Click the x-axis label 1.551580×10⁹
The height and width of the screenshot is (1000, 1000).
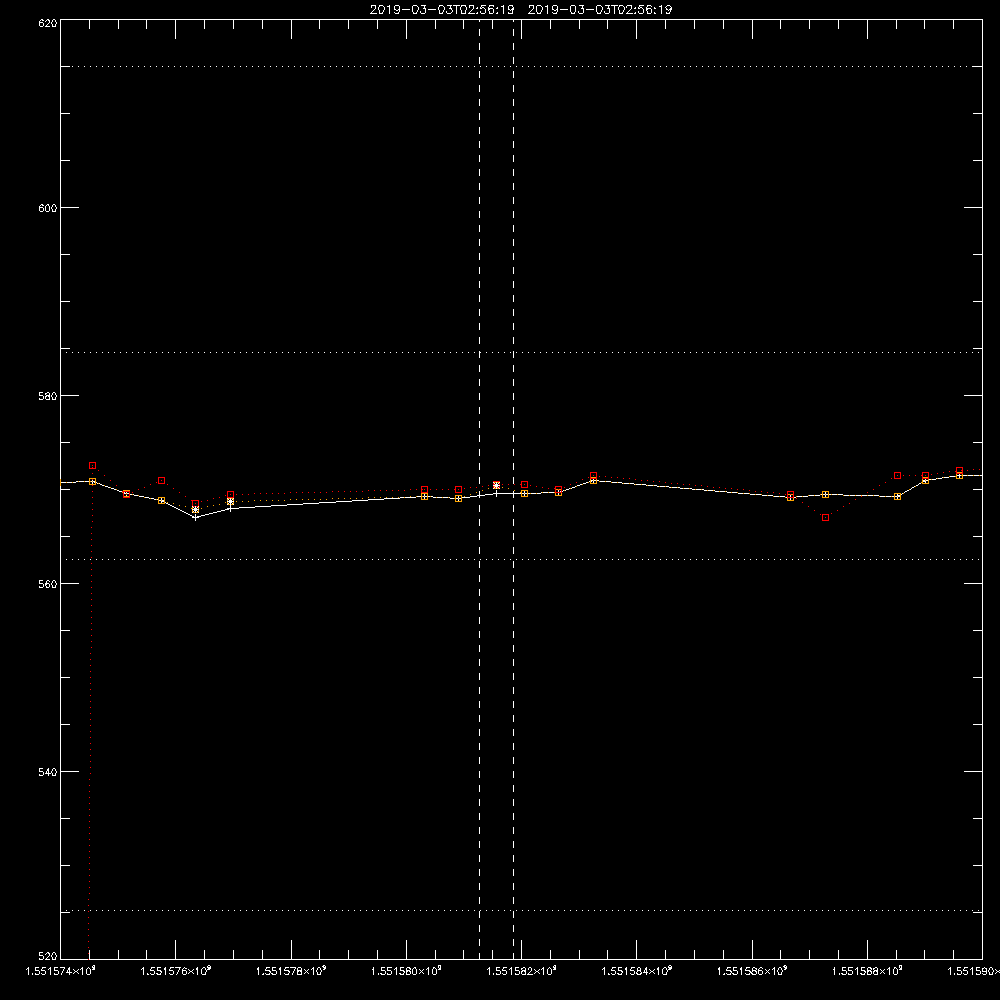pos(406,971)
